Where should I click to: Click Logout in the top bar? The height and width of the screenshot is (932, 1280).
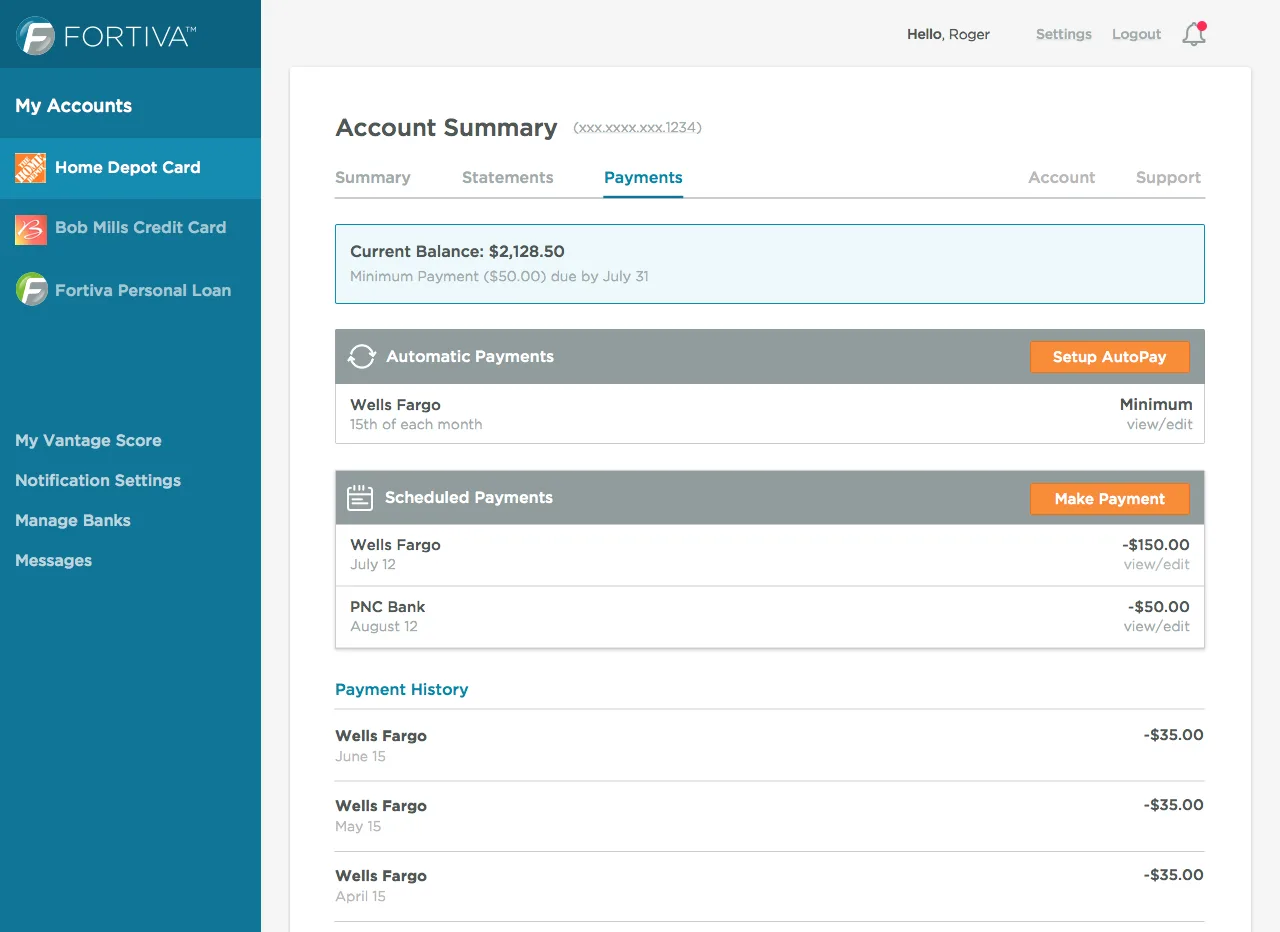tap(1135, 33)
